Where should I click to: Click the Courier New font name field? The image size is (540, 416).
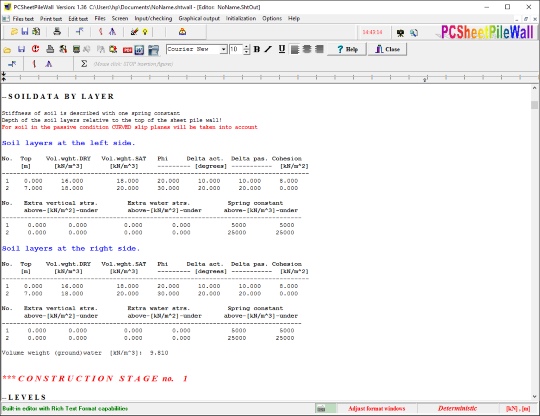coord(193,49)
